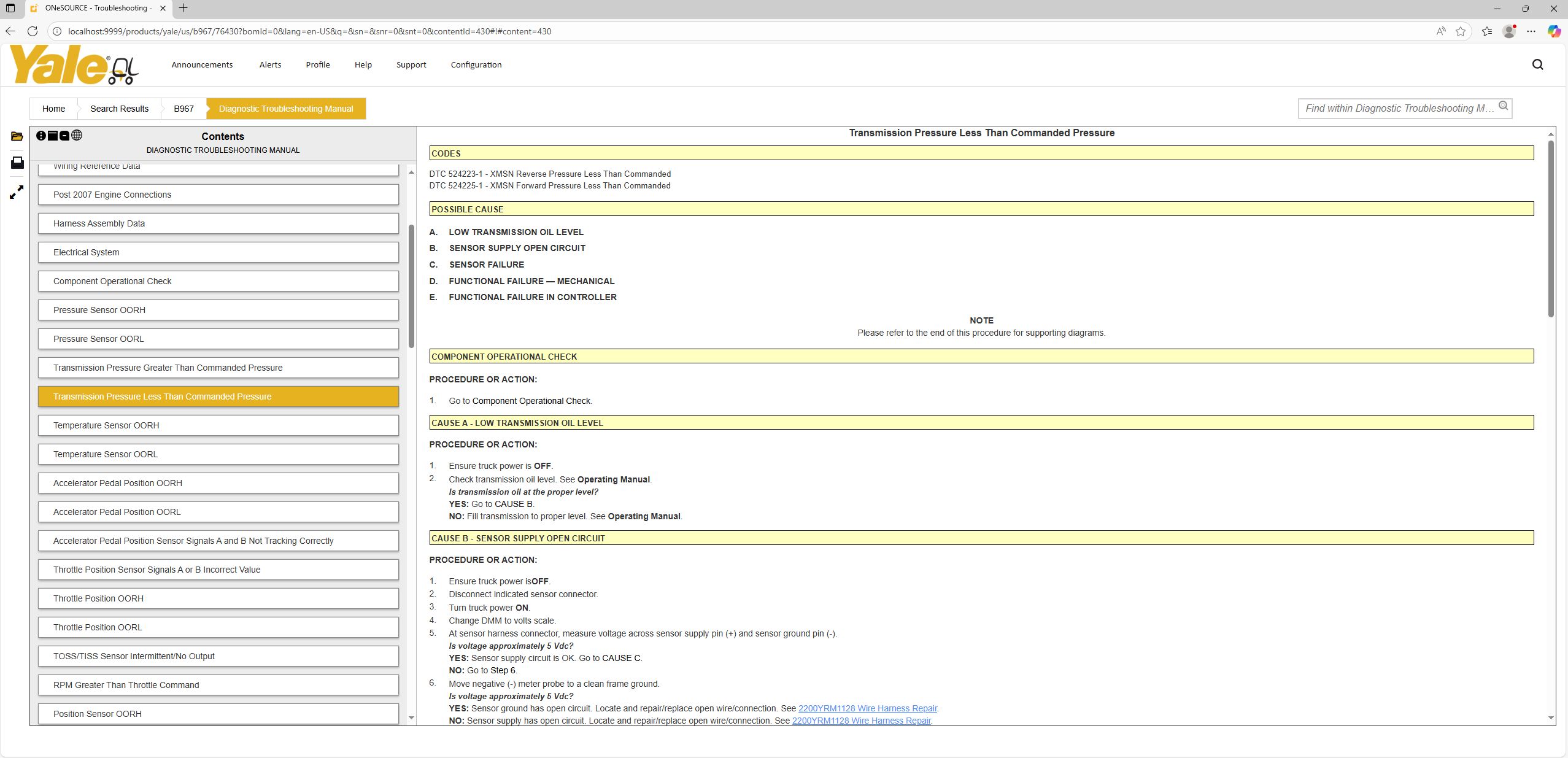Click the magnifier inside the Find within field
The width and height of the screenshot is (1568, 758).
(1502, 107)
